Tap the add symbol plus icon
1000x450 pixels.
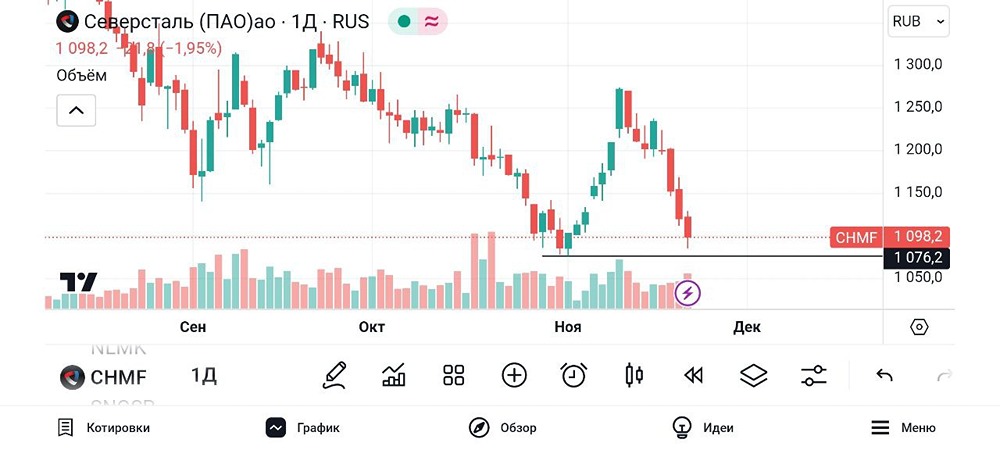click(514, 376)
